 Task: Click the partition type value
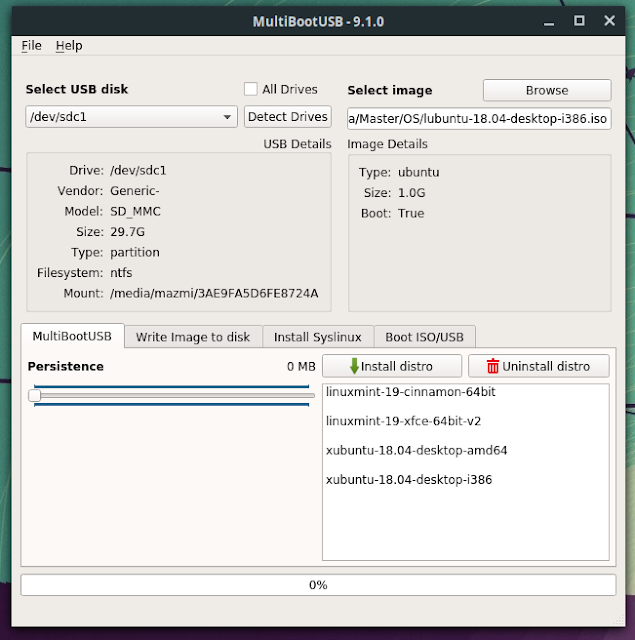coord(135,252)
